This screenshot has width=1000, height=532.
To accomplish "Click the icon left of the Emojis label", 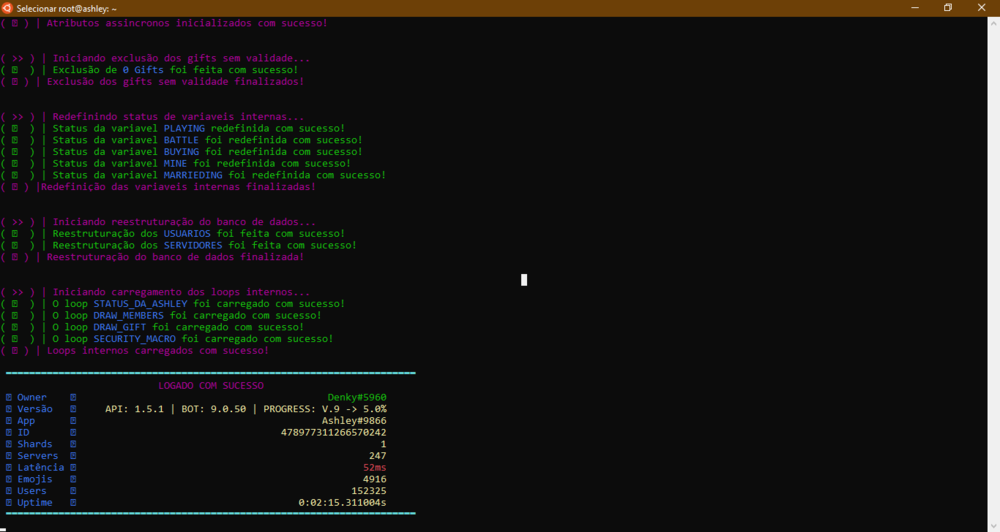I will tap(9, 480).
